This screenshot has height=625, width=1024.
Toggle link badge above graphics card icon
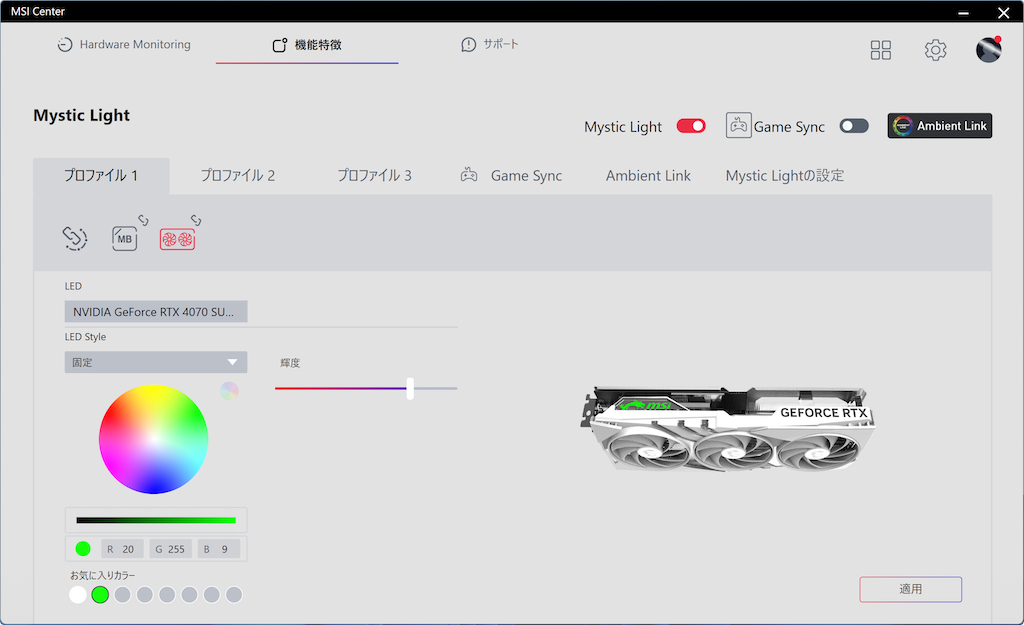pos(196,220)
